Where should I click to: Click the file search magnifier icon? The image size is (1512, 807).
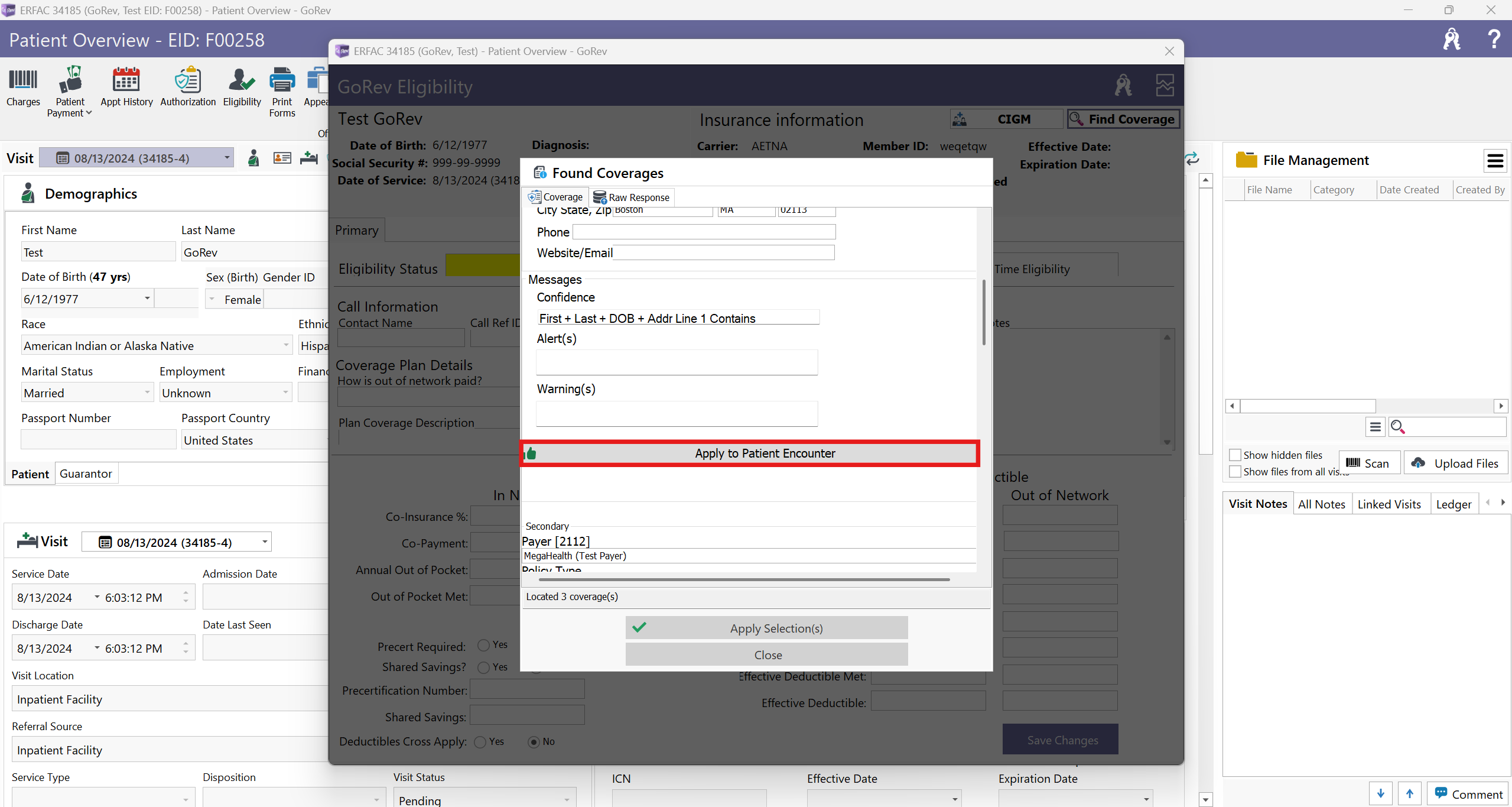[1397, 426]
